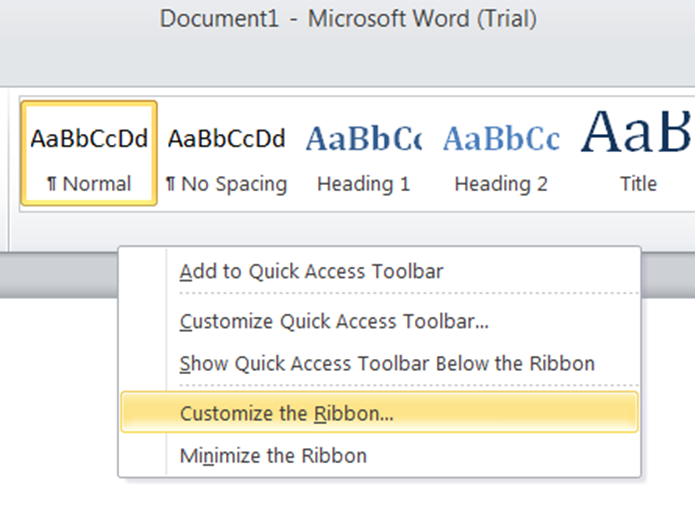Apply the Heading 1 style

tap(363, 153)
